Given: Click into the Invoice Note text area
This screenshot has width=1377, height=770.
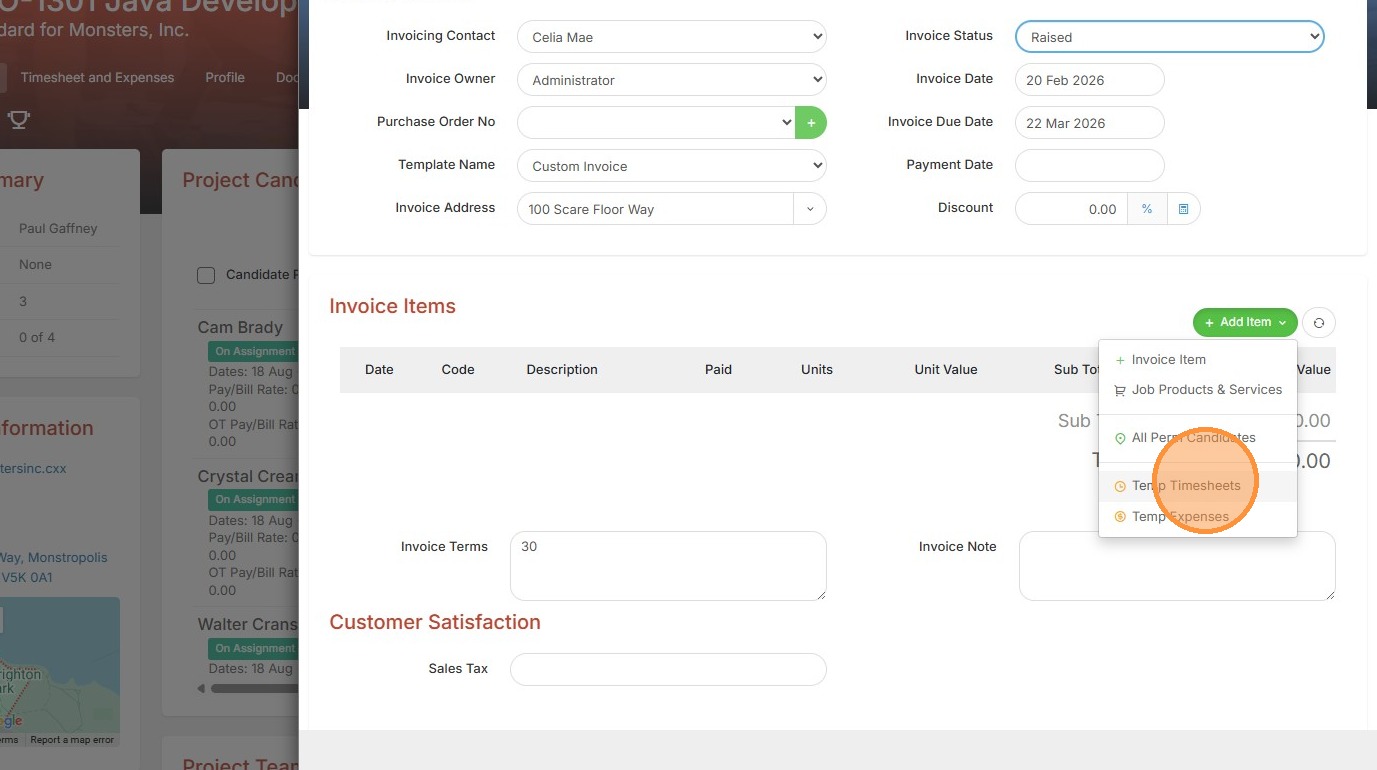Looking at the screenshot, I should point(1176,565).
